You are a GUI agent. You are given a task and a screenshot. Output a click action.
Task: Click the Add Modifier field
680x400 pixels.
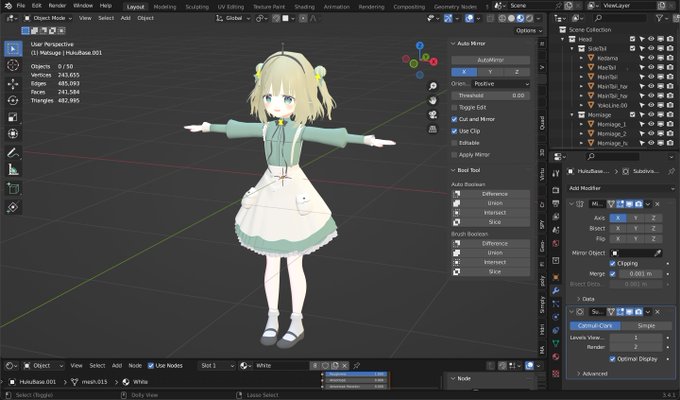point(622,188)
